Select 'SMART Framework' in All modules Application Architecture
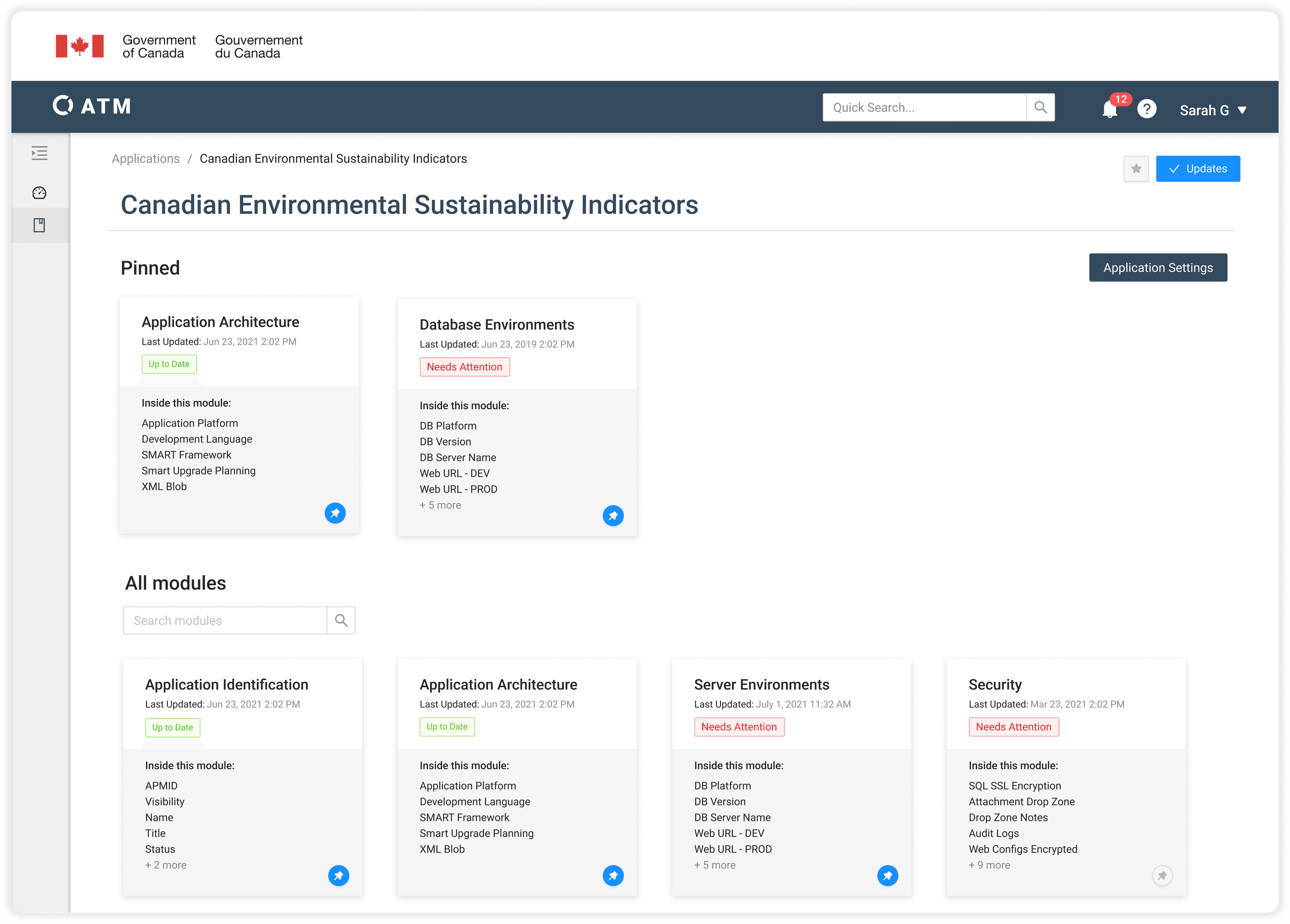1290x924 pixels. [464, 817]
